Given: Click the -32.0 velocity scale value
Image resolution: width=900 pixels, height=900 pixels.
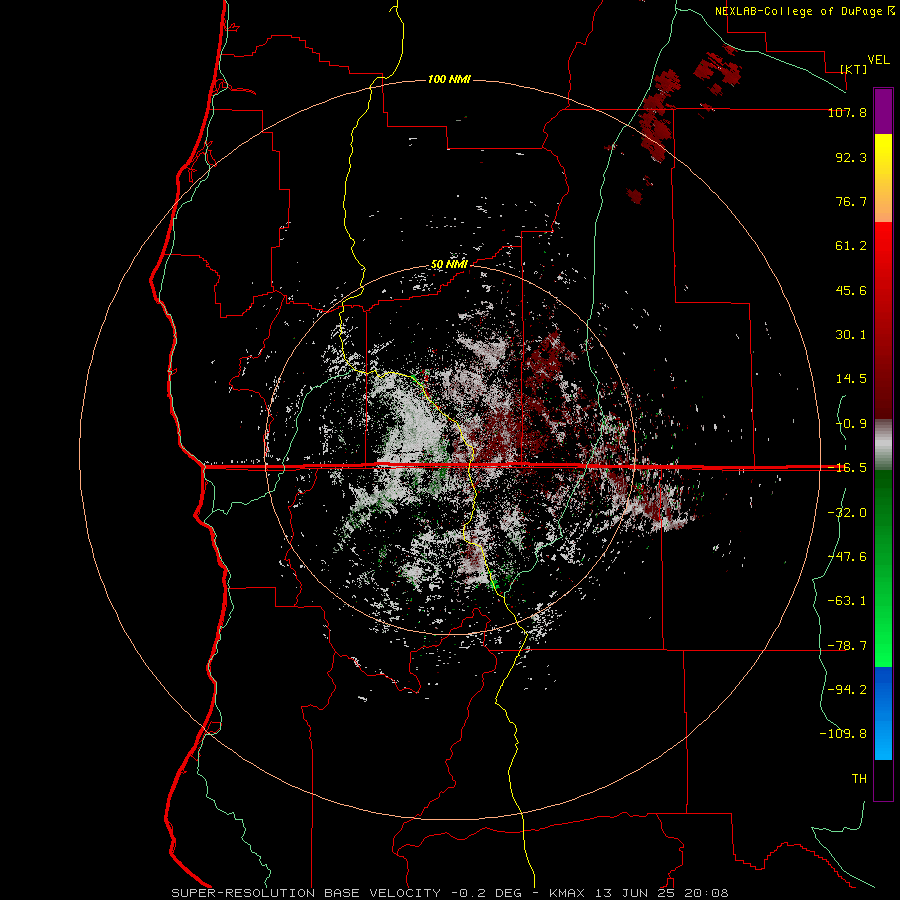Looking at the screenshot, I should [847, 513].
